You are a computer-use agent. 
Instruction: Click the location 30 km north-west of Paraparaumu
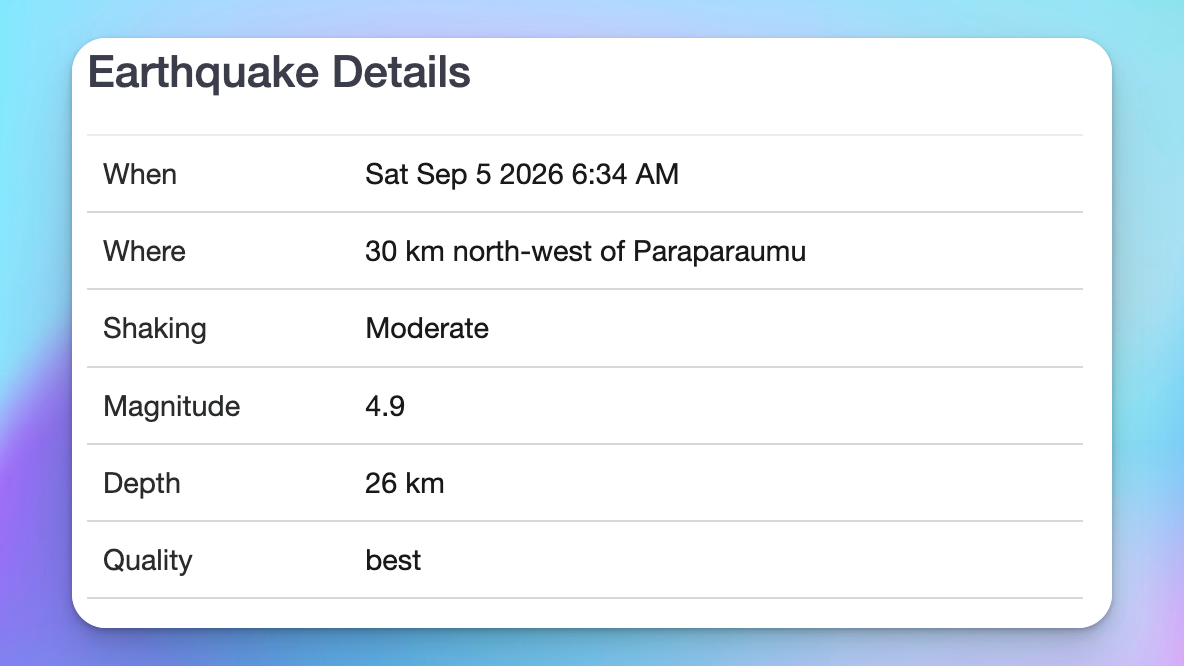[x=585, y=251]
